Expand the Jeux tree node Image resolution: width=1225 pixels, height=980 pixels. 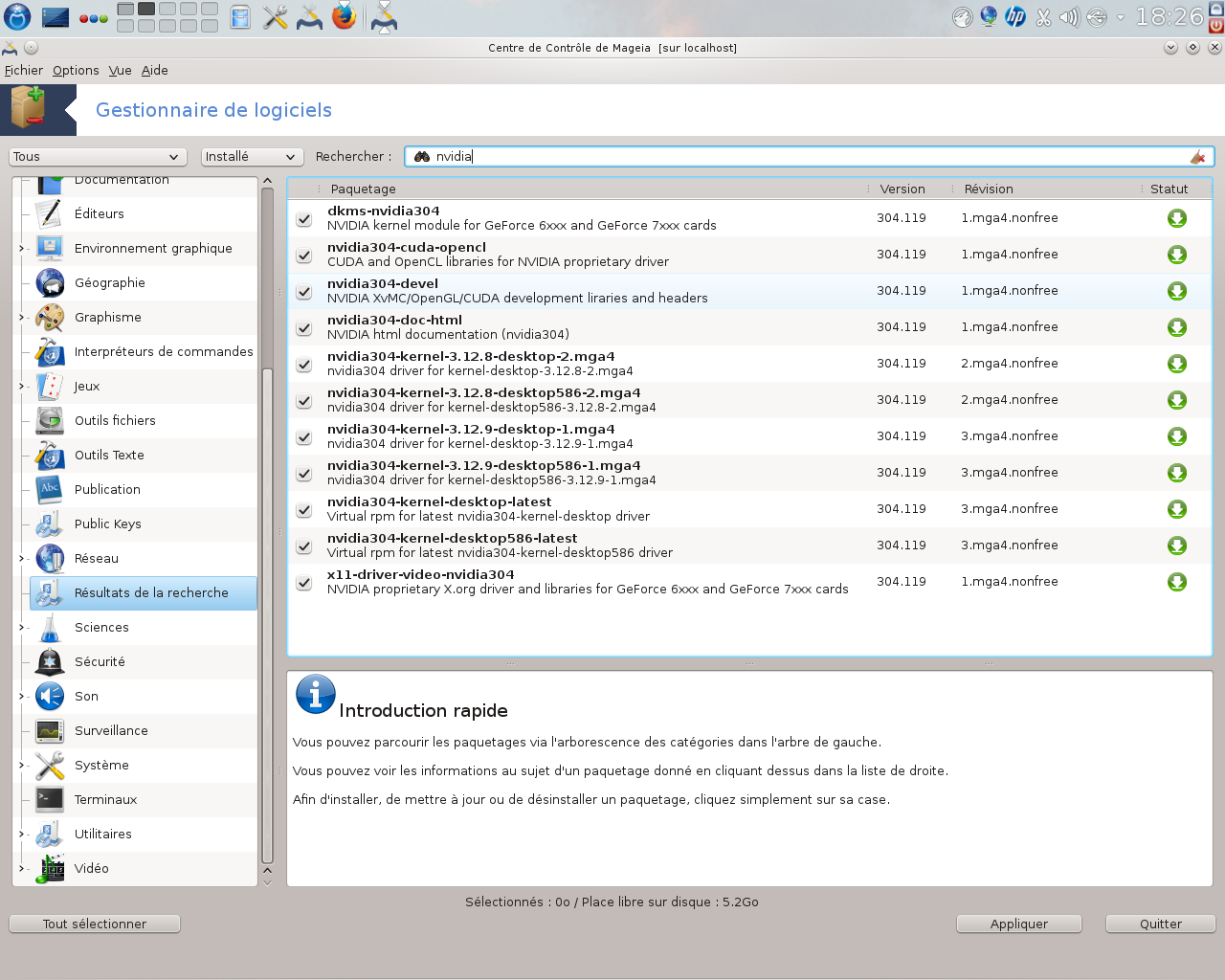click(x=22, y=386)
